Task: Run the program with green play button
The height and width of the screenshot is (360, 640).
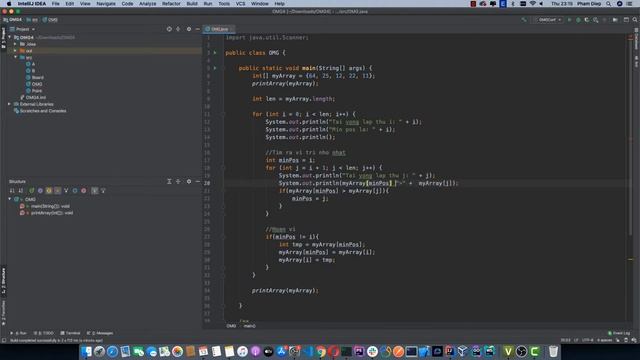Action: [x=569, y=20]
